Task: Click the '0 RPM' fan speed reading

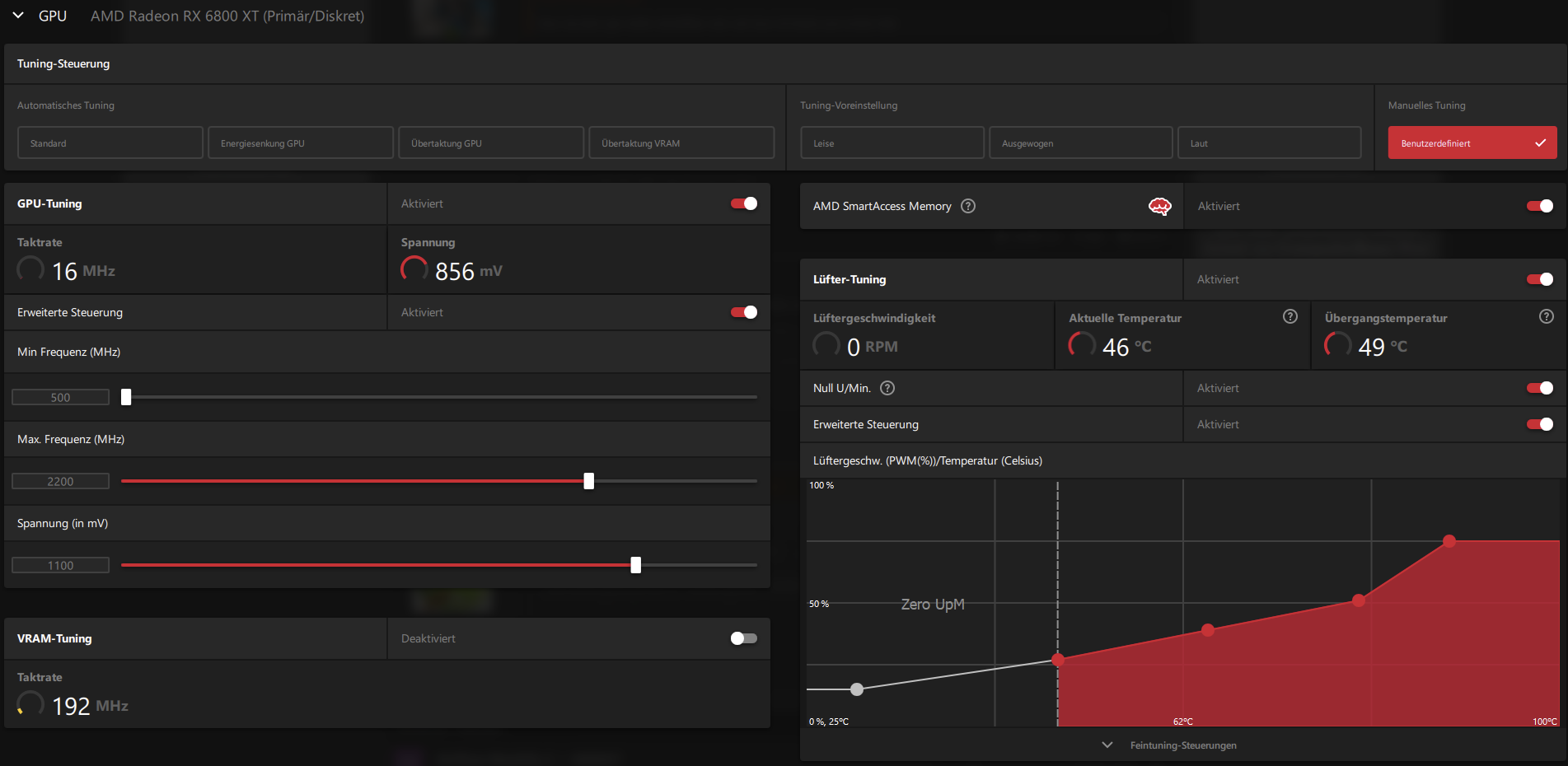Action: point(873,347)
